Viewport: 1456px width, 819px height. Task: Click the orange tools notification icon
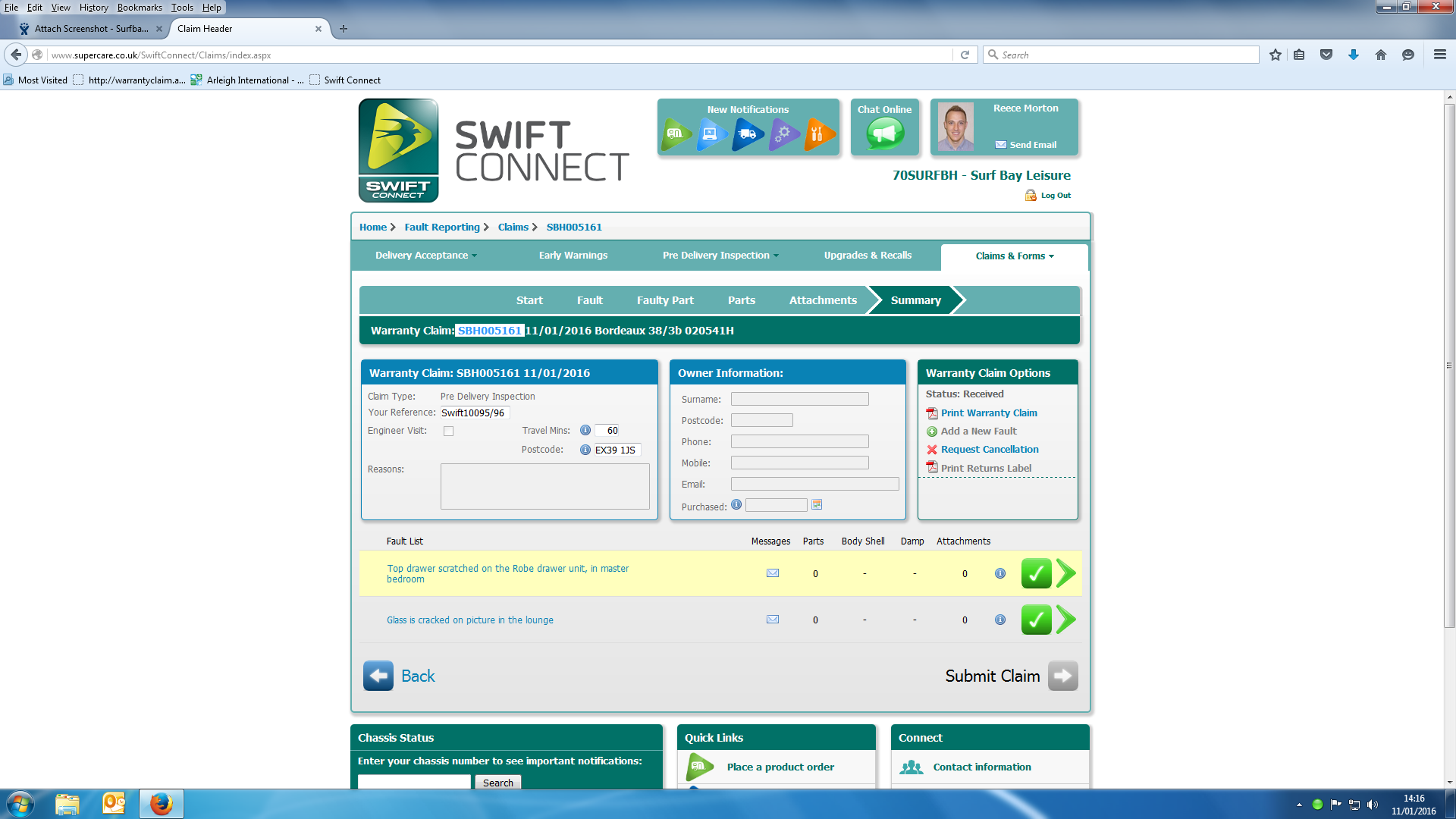pos(819,134)
